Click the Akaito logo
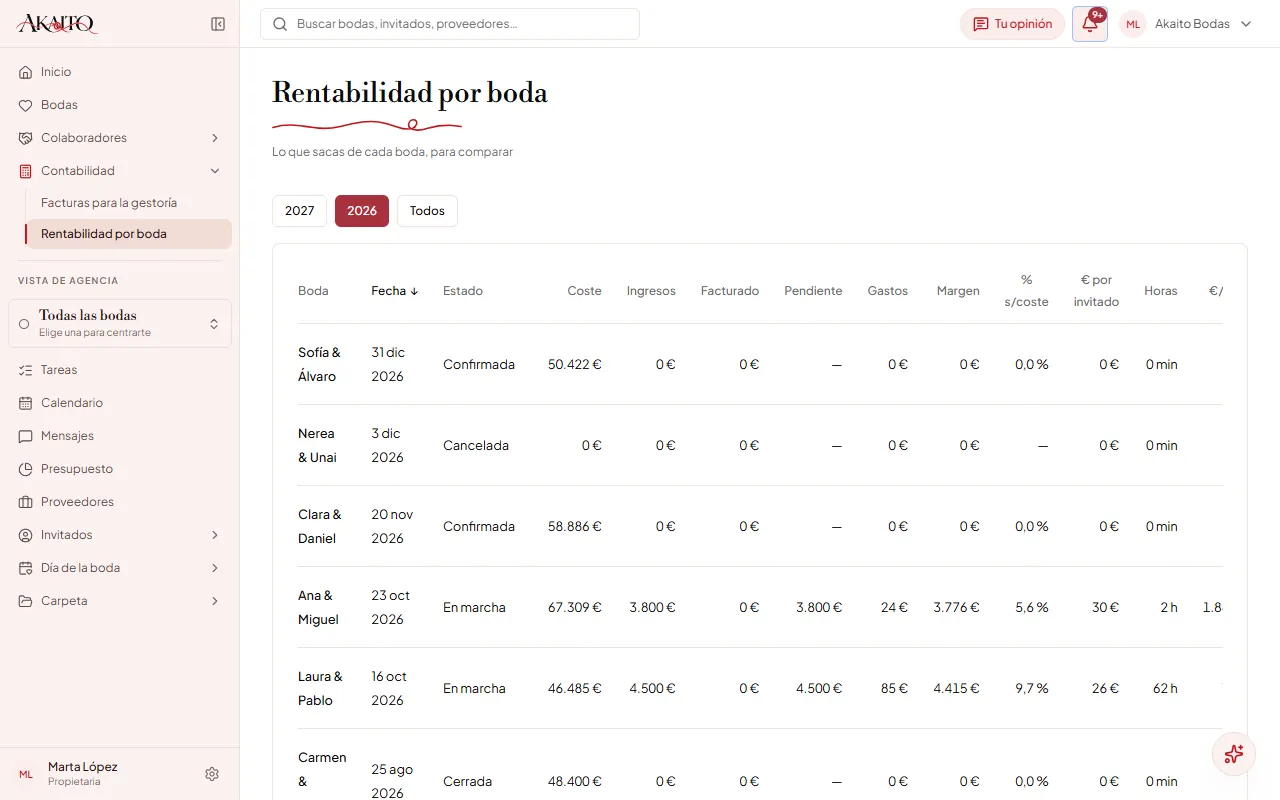 coord(58,24)
